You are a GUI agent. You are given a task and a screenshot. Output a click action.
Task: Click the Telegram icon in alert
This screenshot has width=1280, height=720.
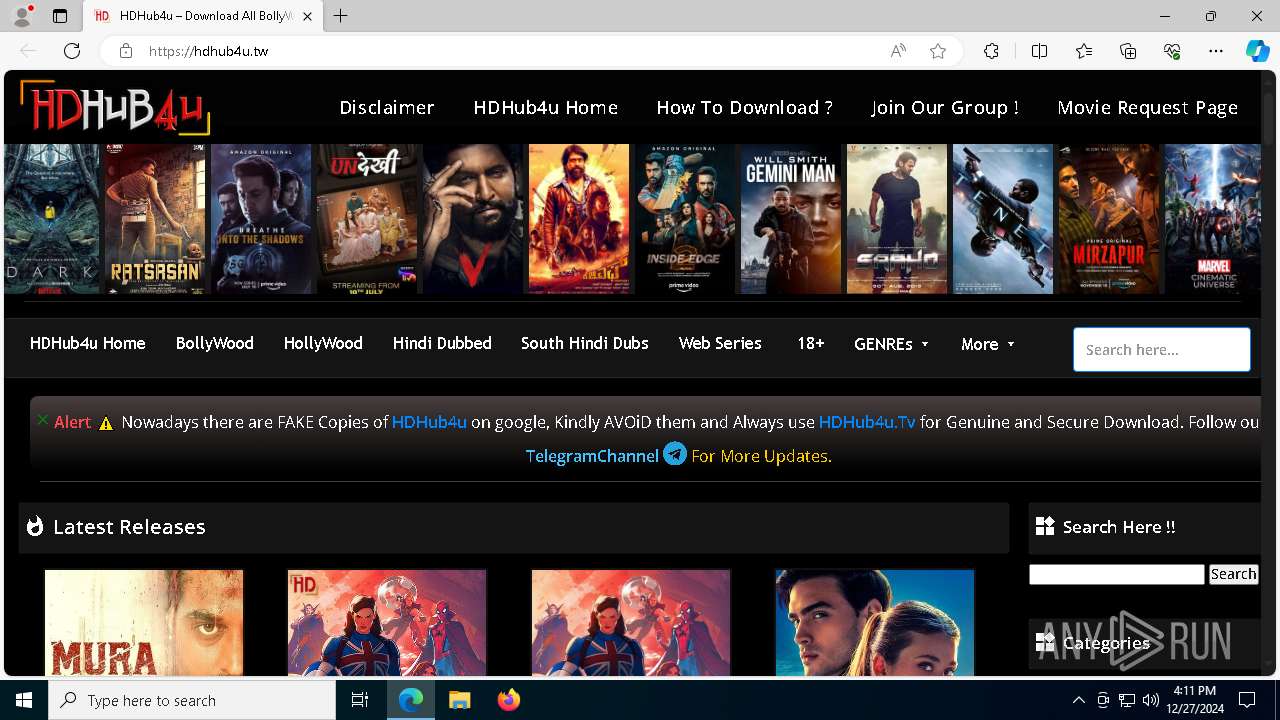[675, 454]
